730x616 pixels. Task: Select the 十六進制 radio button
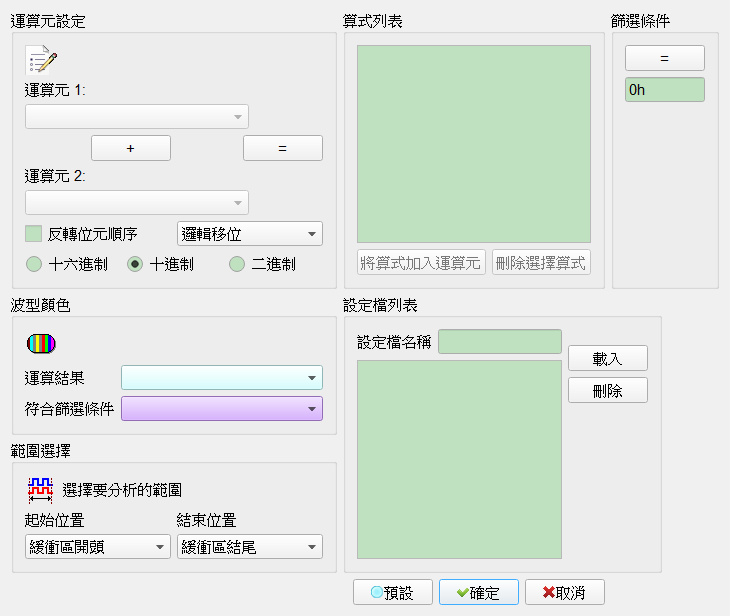34,264
